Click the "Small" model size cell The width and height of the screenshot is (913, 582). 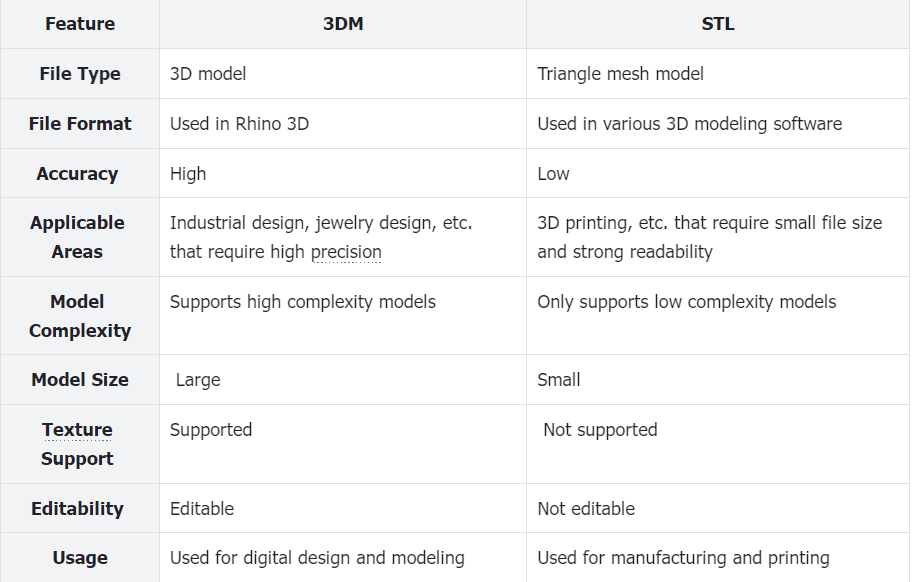pos(717,379)
